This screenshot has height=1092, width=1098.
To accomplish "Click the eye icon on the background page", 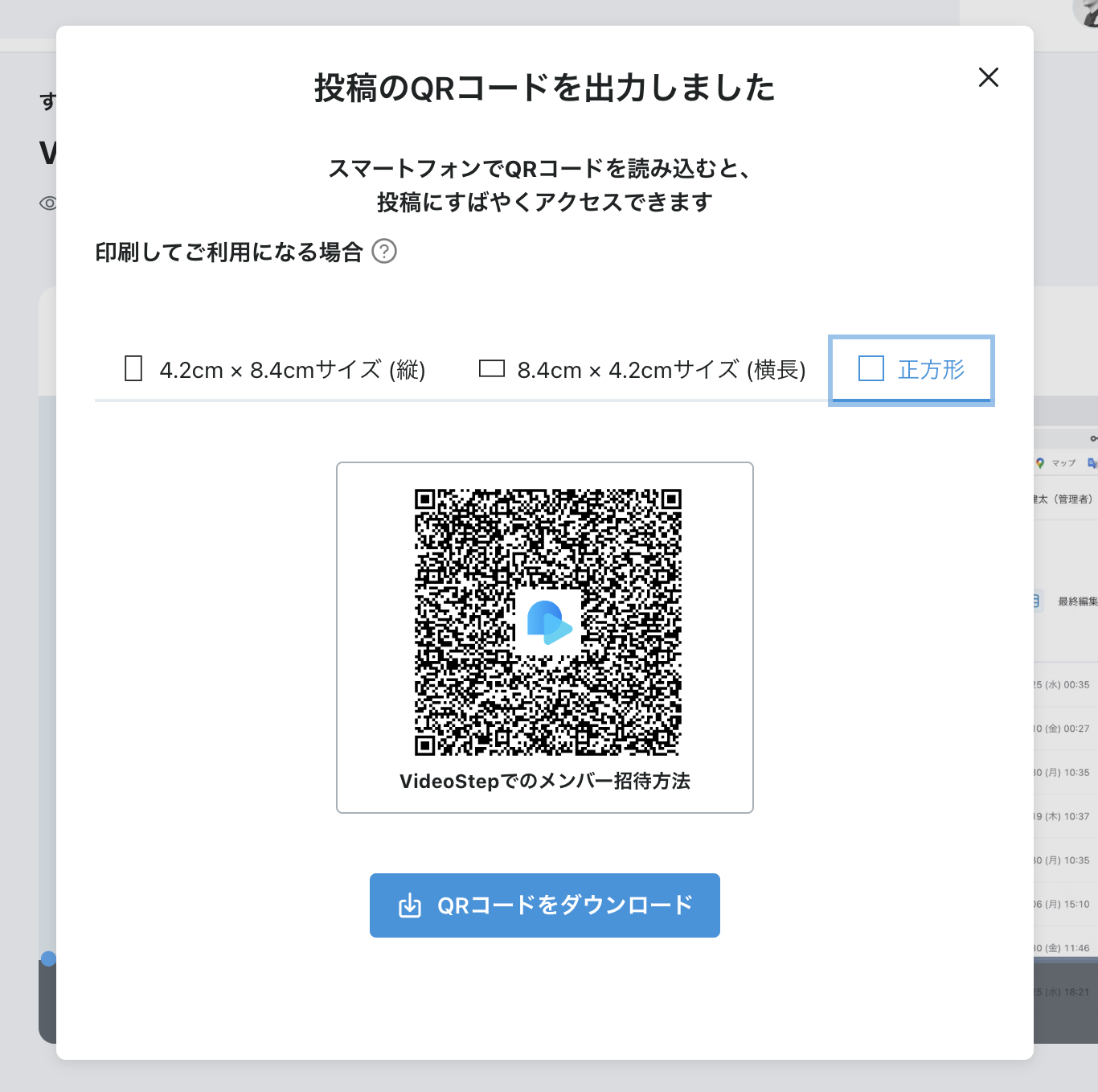I will pyautogui.click(x=47, y=203).
